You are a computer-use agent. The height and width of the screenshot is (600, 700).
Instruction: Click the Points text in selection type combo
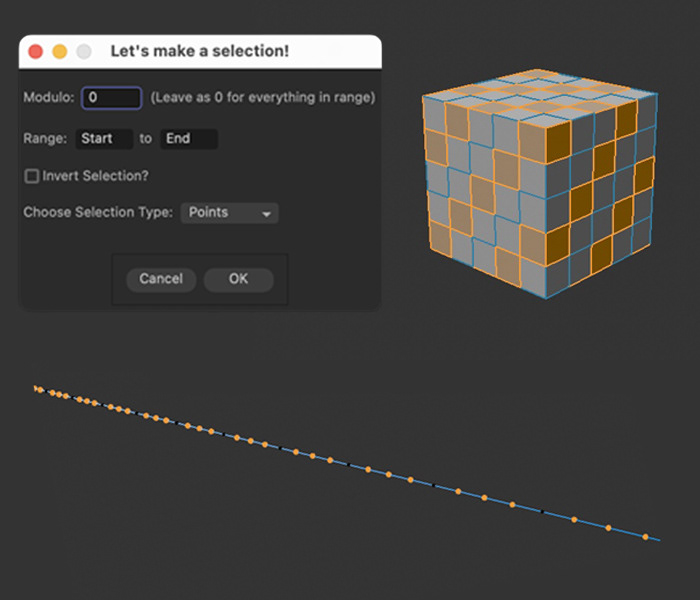pos(208,212)
